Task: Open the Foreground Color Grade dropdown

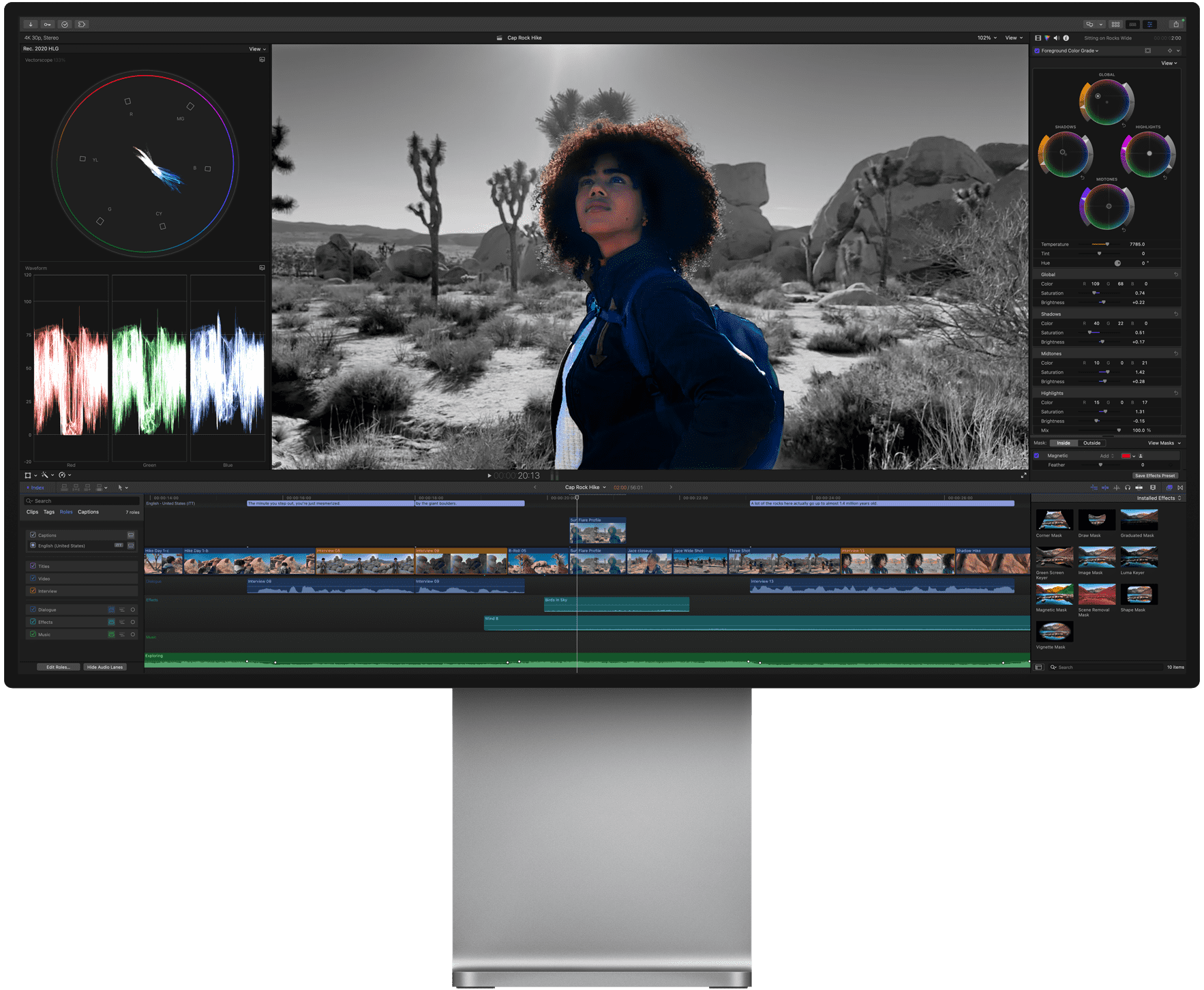Action: tap(1070, 50)
